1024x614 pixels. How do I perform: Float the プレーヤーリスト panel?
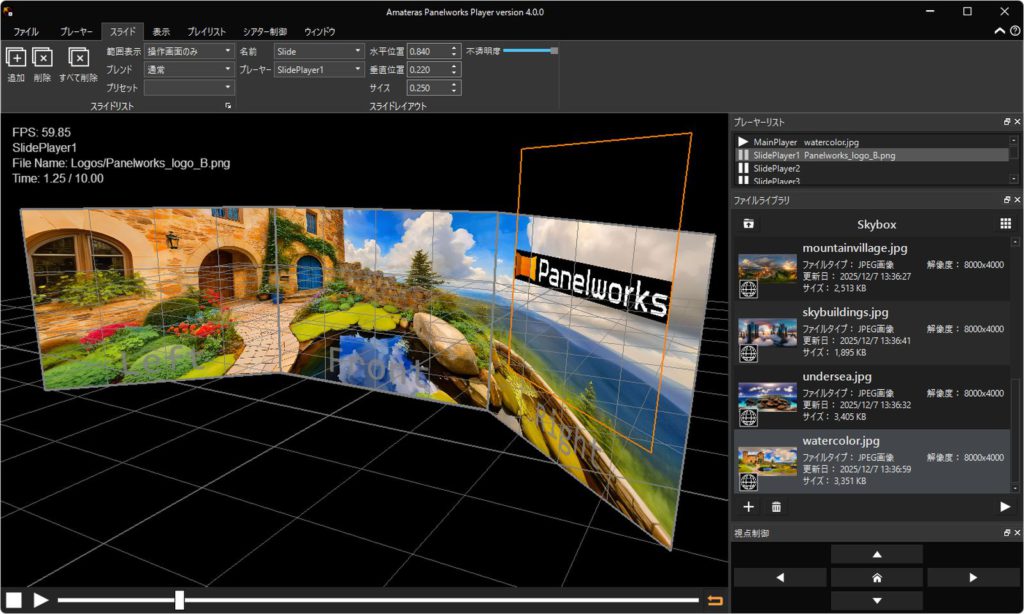coord(1006,121)
